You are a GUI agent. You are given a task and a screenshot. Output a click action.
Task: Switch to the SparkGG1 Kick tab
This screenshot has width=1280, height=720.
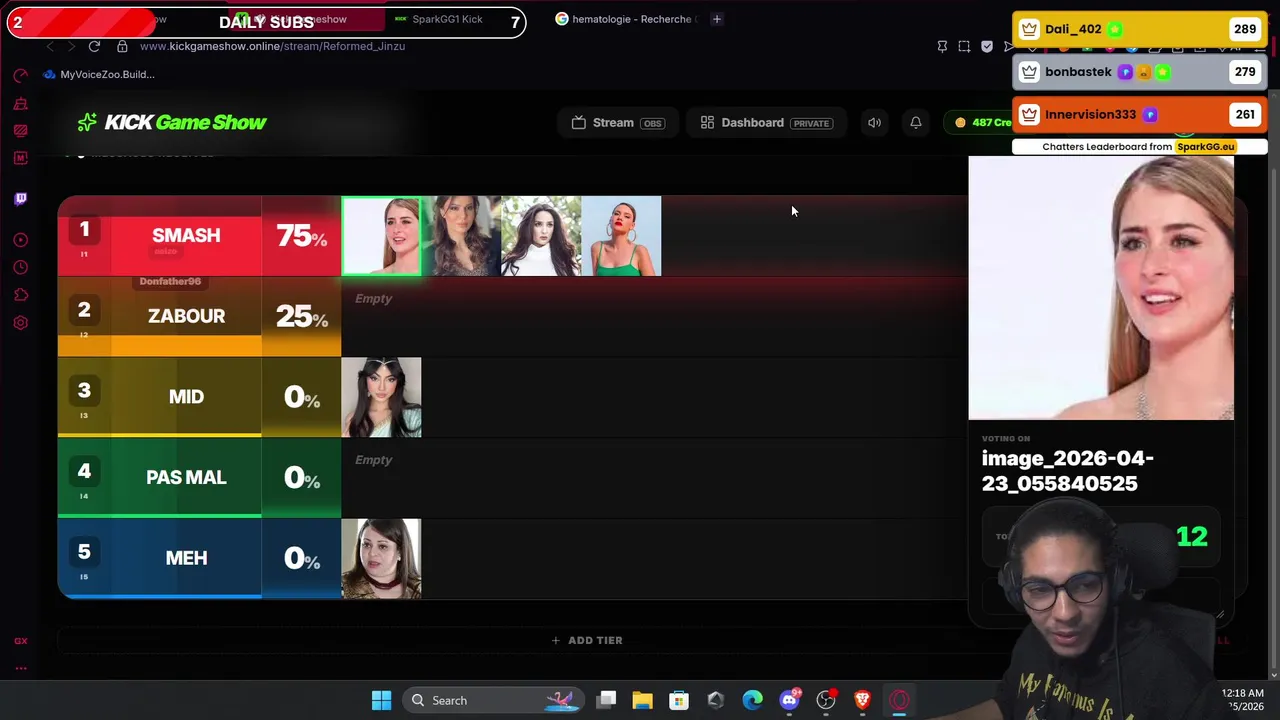point(438,19)
